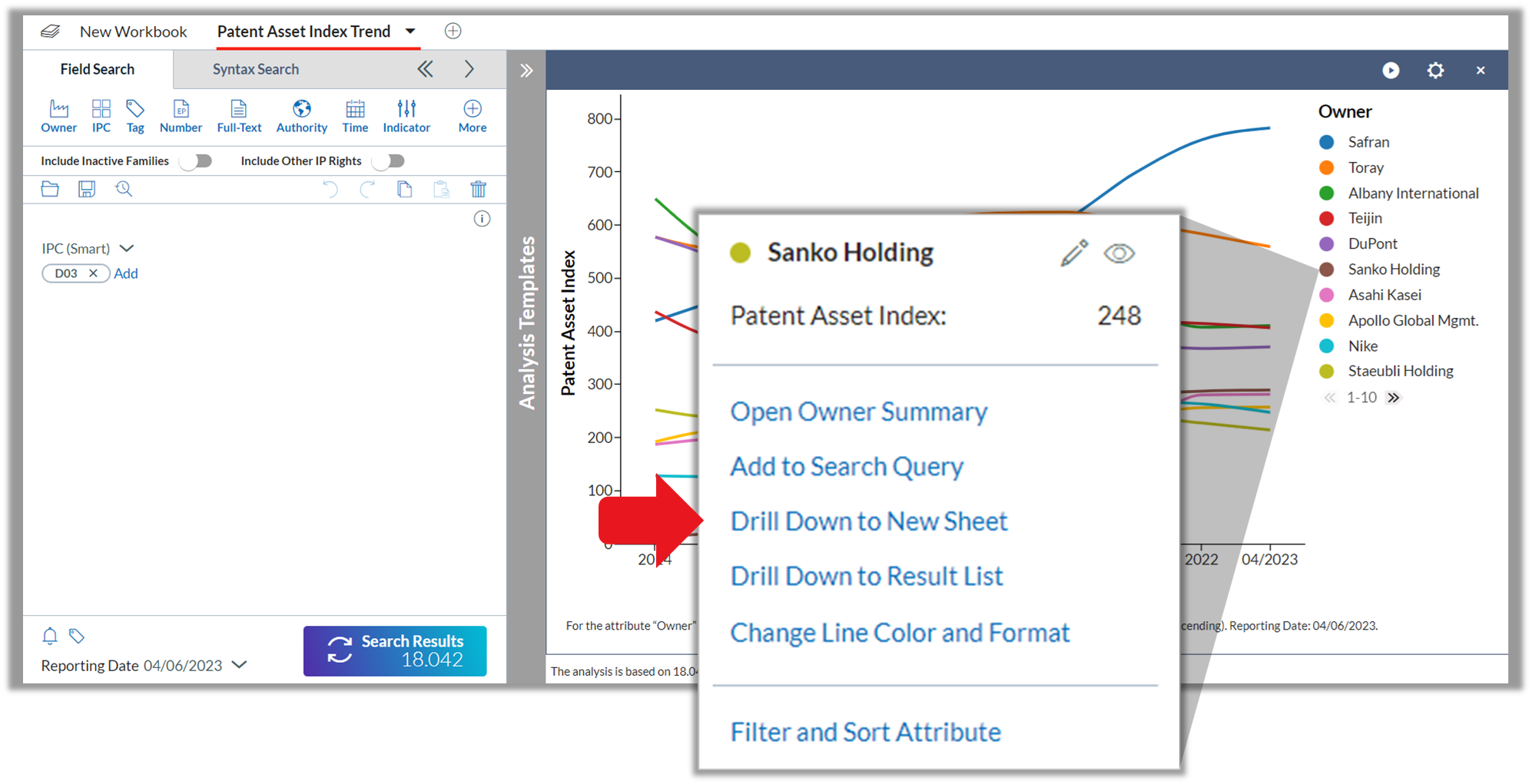Undo the last query change
Screen dimensions: 1532x784
pyautogui.click(x=330, y=189)
